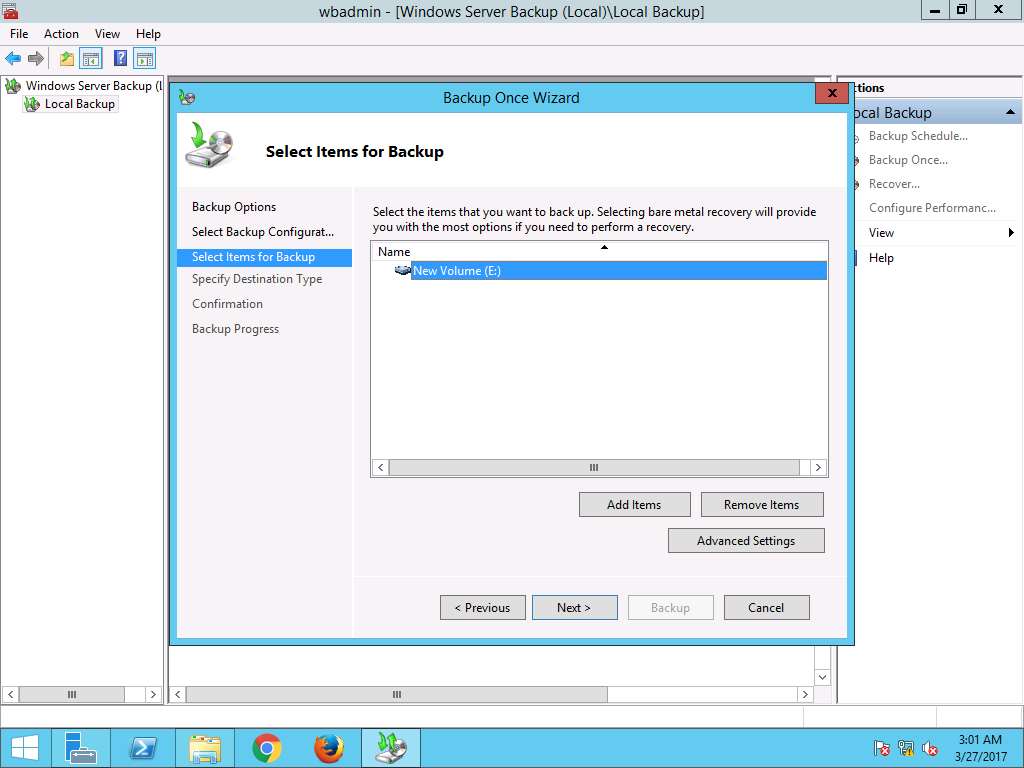Proceed with the Next button

(x=574, y=607)
